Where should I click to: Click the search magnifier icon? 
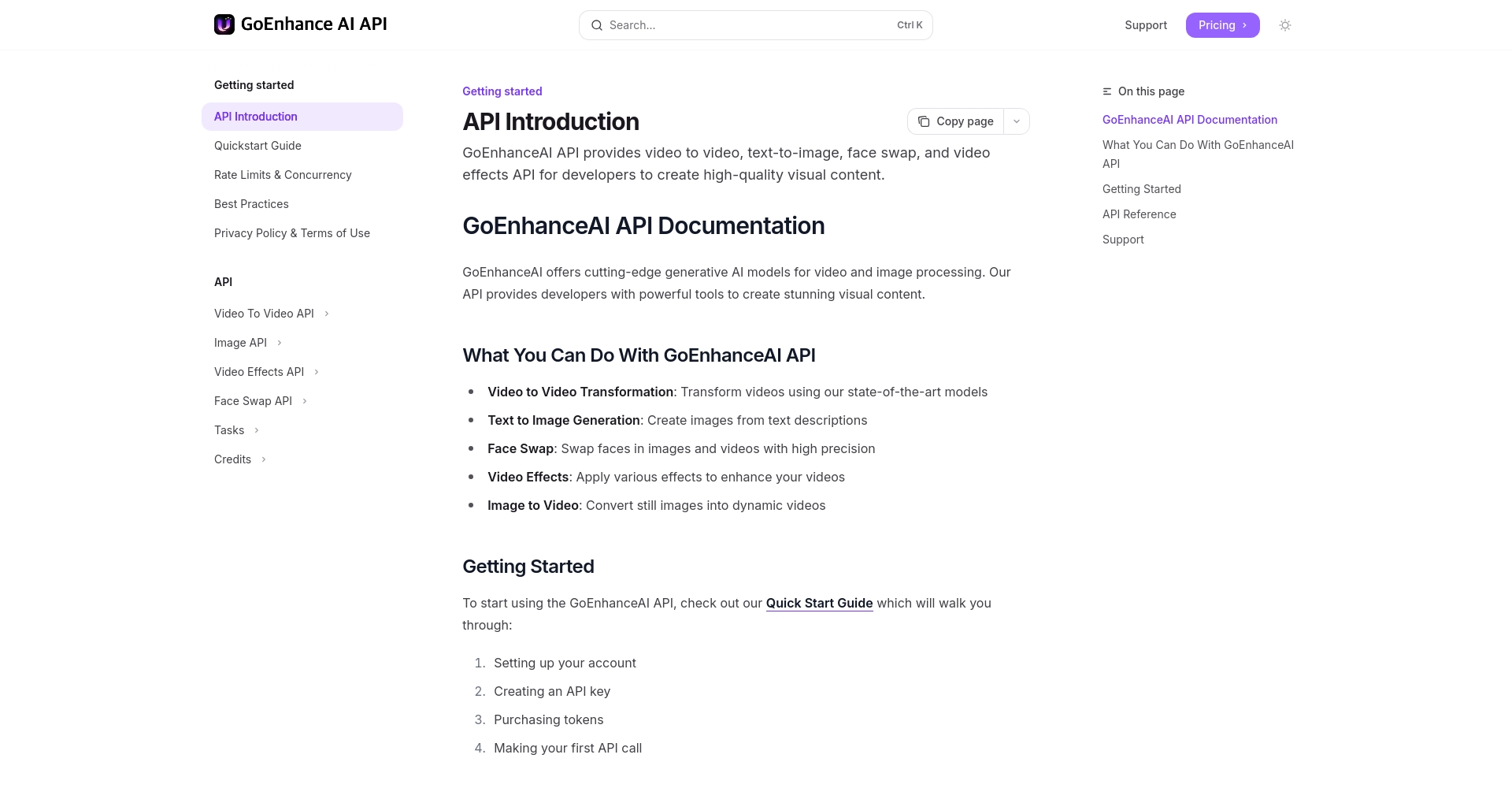(597, 25)
